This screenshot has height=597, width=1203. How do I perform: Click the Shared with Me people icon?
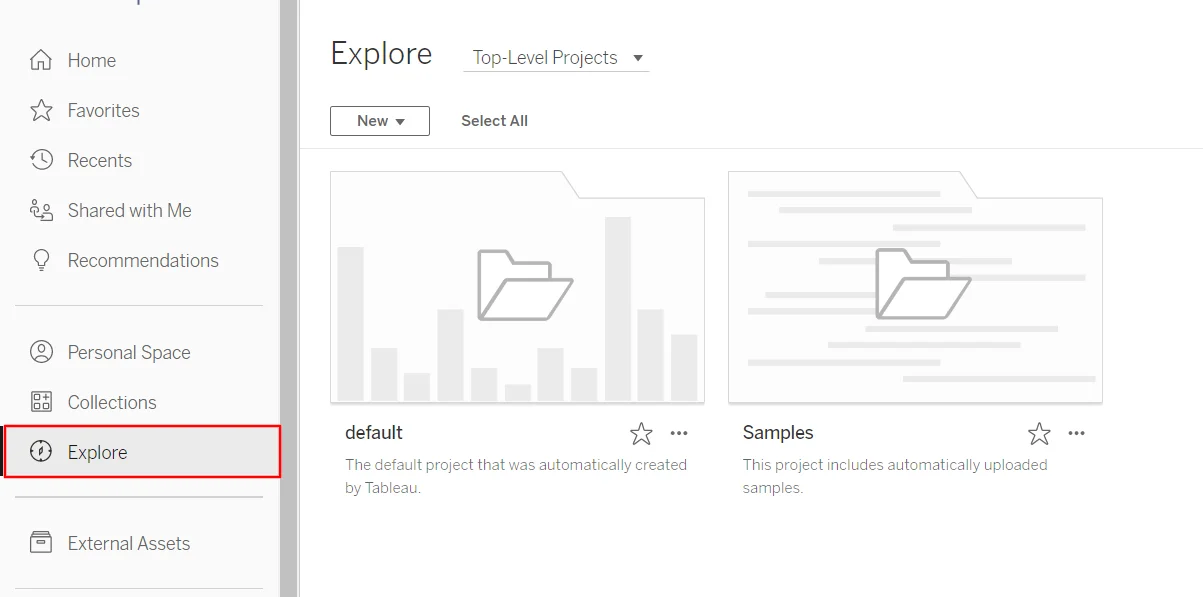pos(41,210)
